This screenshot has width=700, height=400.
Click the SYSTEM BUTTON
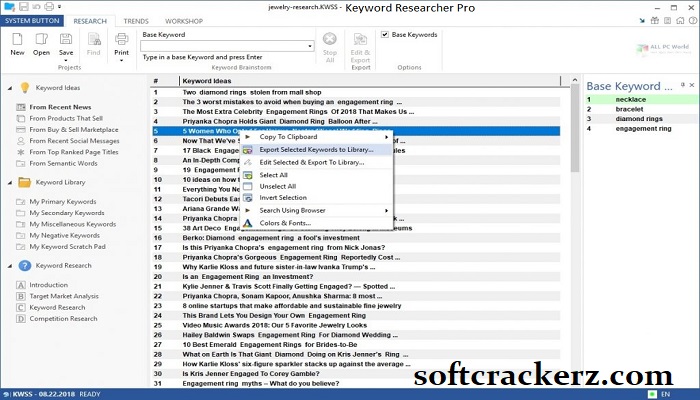tap(32, 21)
